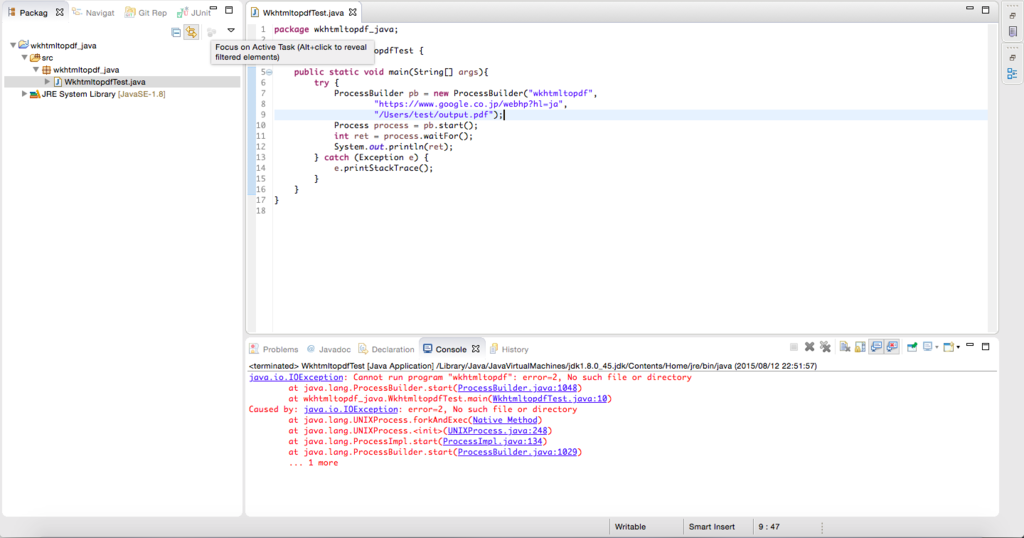Open the ProcessBuilder.java:1029 stack trace link

pos(517,452)
